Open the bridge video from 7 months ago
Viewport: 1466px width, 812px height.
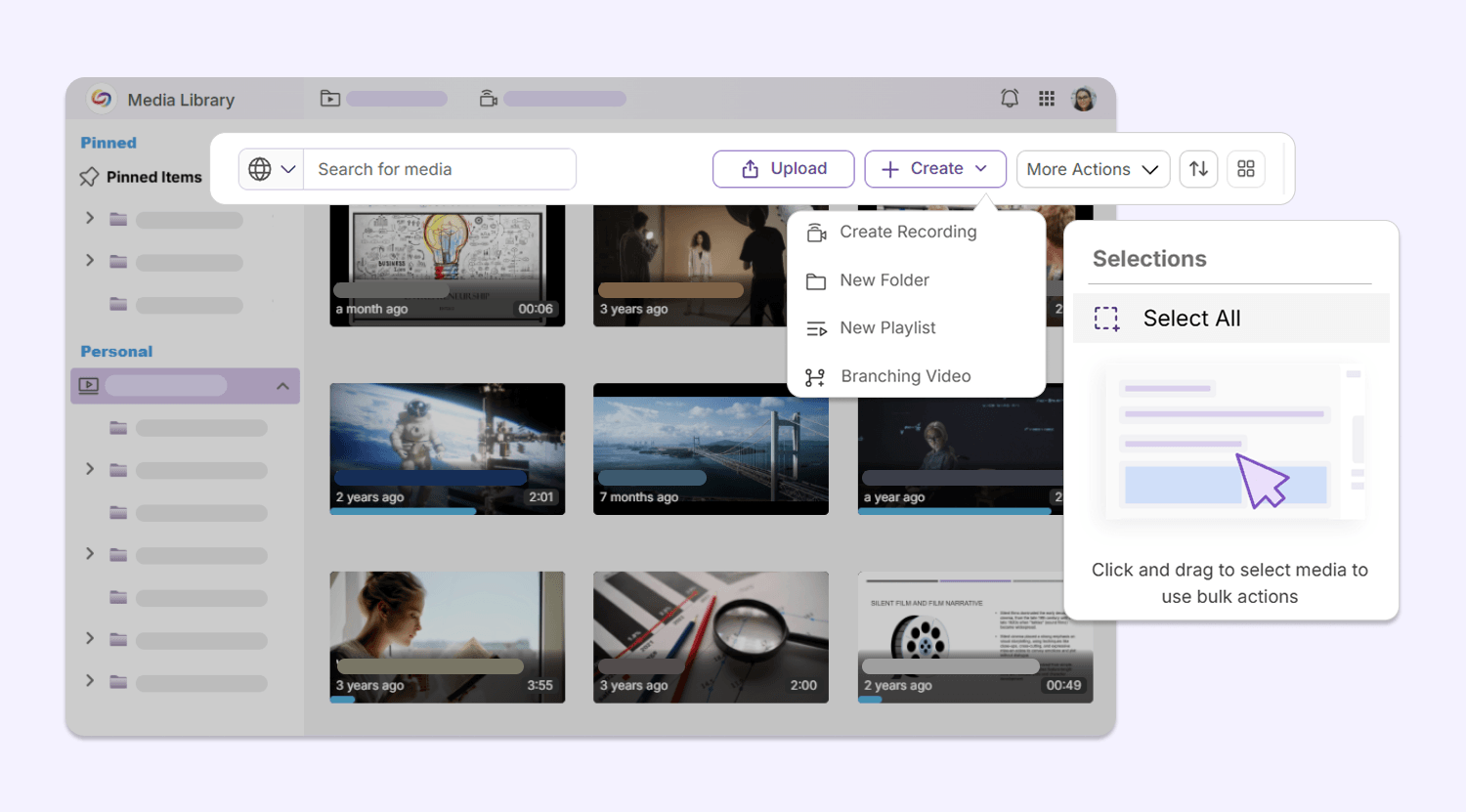click(711, 449)
